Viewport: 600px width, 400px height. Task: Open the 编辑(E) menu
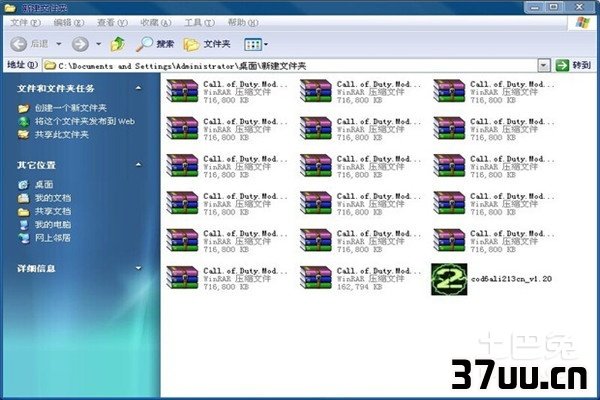click(68, 23)
